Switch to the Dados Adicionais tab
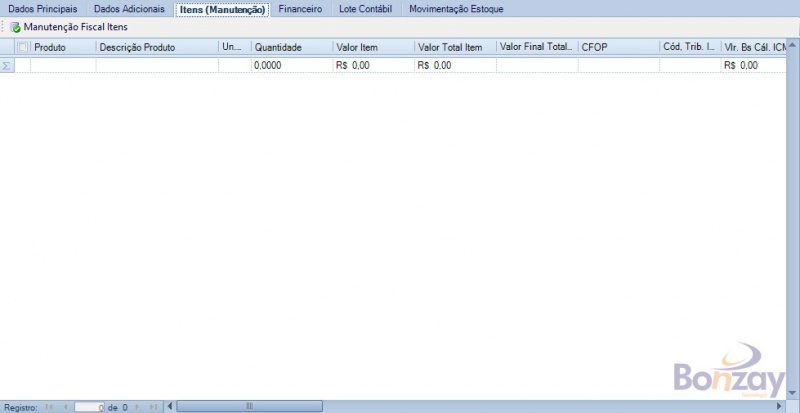The height and width of the screenshot is (413, 800). pyautogui.click(x=129, y=9)
